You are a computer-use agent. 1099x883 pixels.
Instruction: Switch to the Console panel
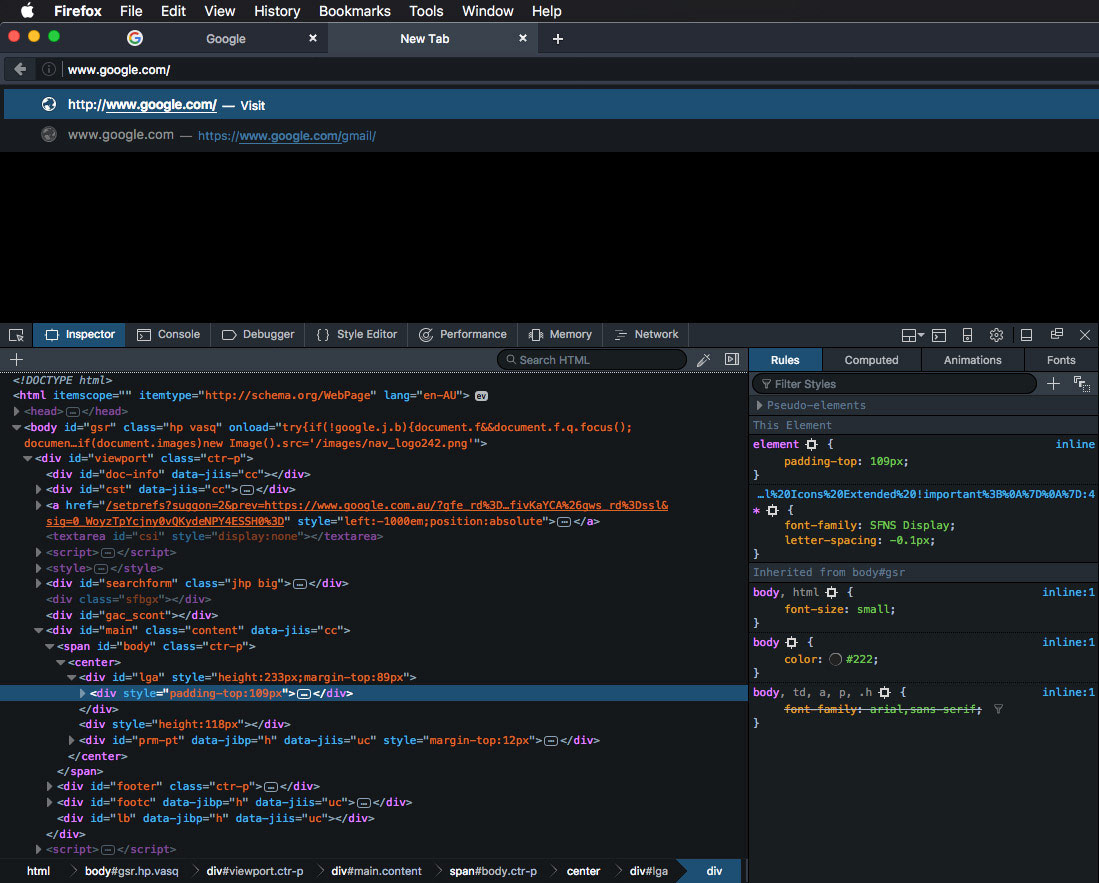[x=168, y=334]
